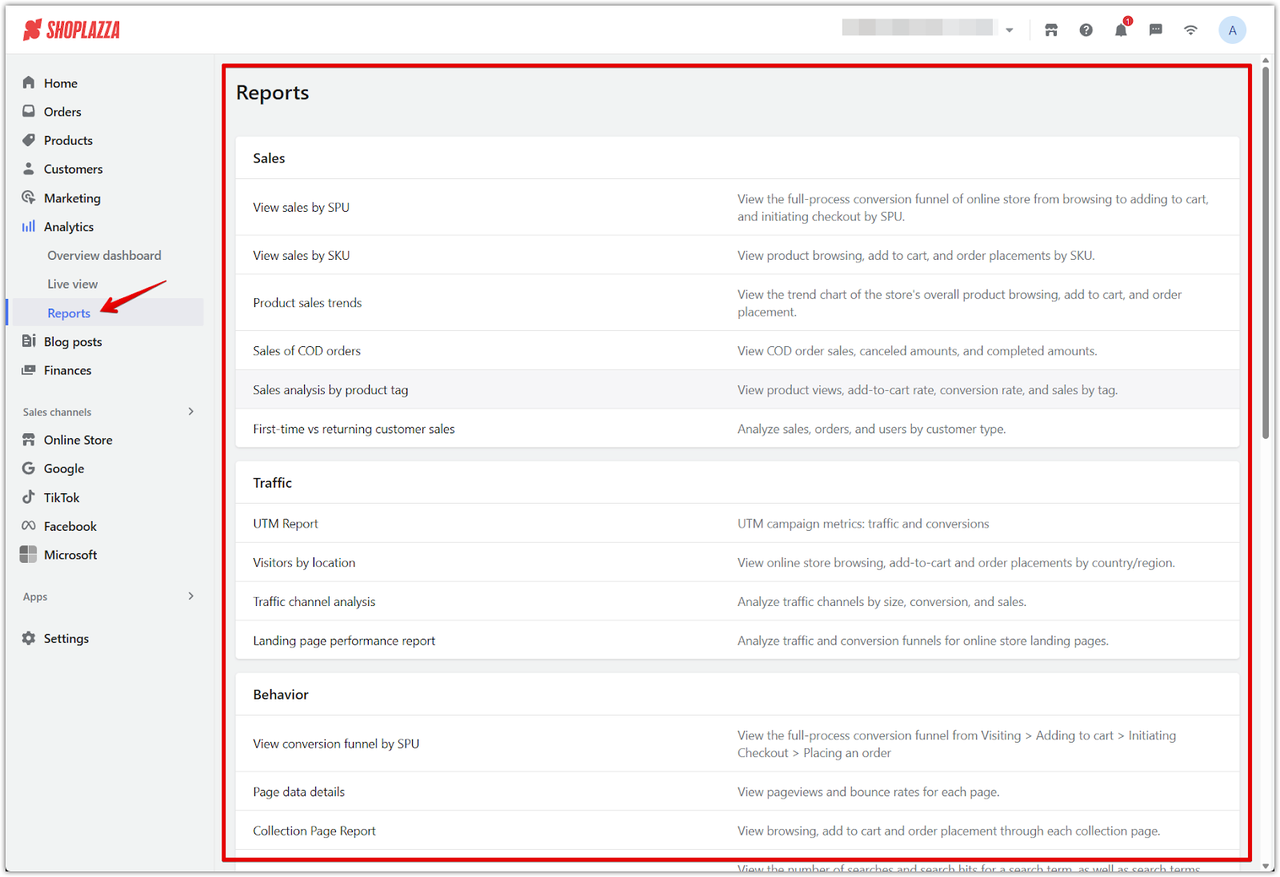Screen dimensions: 1280x877
Task: Open Live view submenu item
Action: [x=73, y=284]
